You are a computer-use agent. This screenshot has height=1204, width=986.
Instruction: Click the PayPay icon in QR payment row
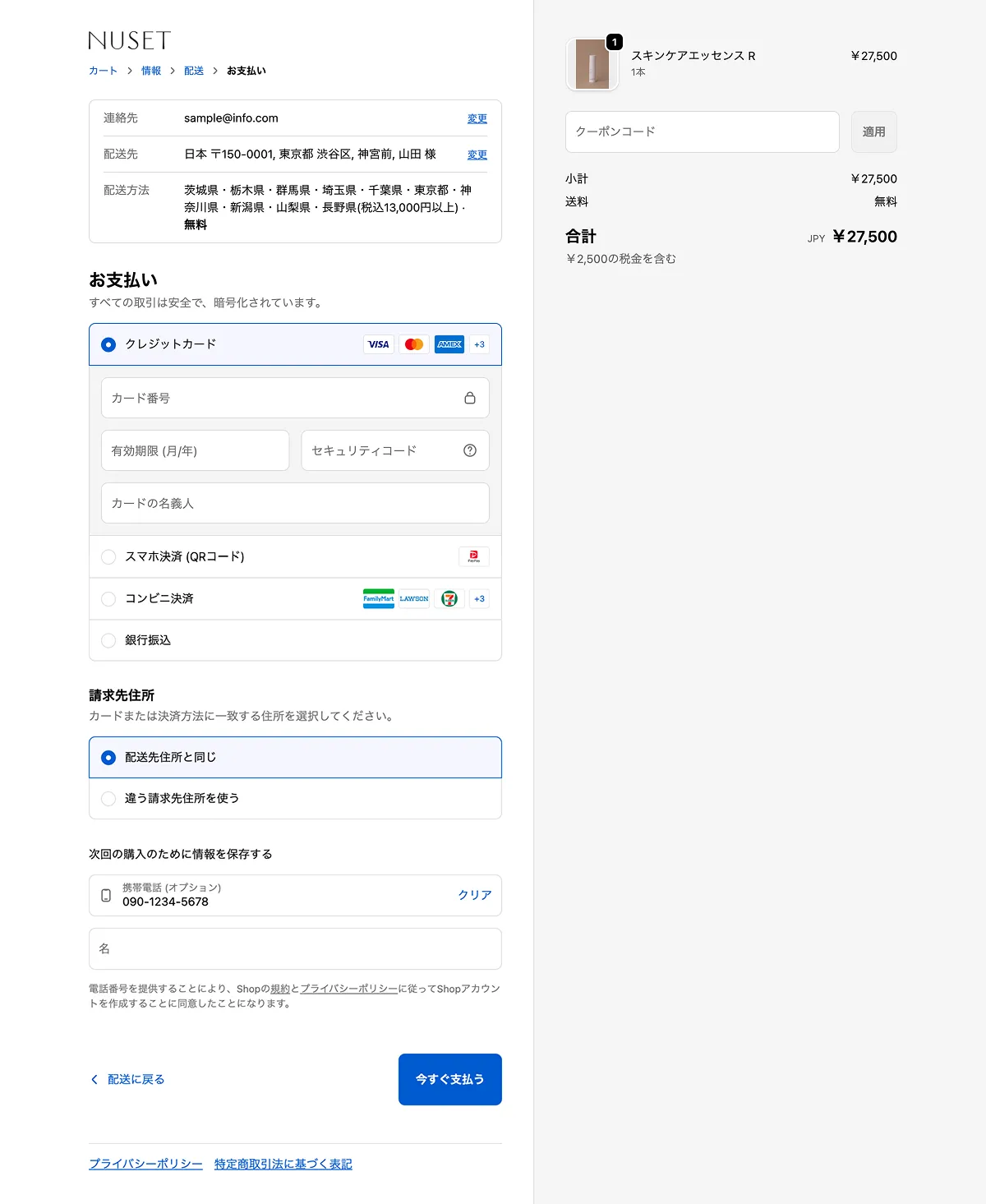(473, 556)
